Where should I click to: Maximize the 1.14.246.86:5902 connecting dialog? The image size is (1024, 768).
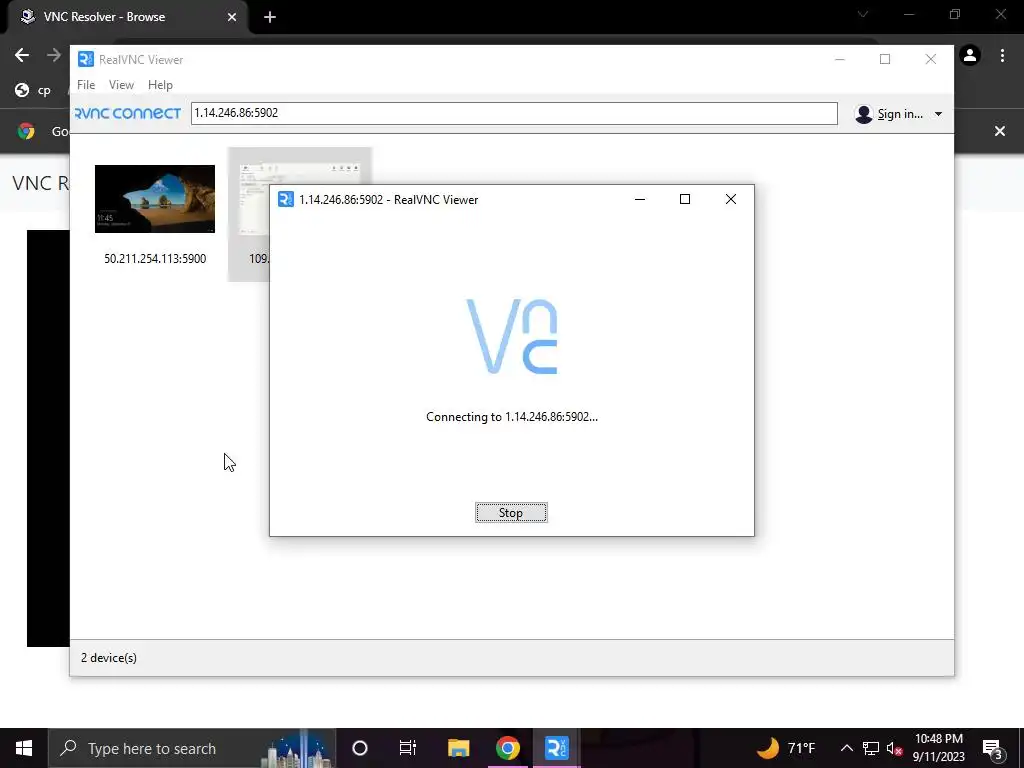tap(685, 199)
